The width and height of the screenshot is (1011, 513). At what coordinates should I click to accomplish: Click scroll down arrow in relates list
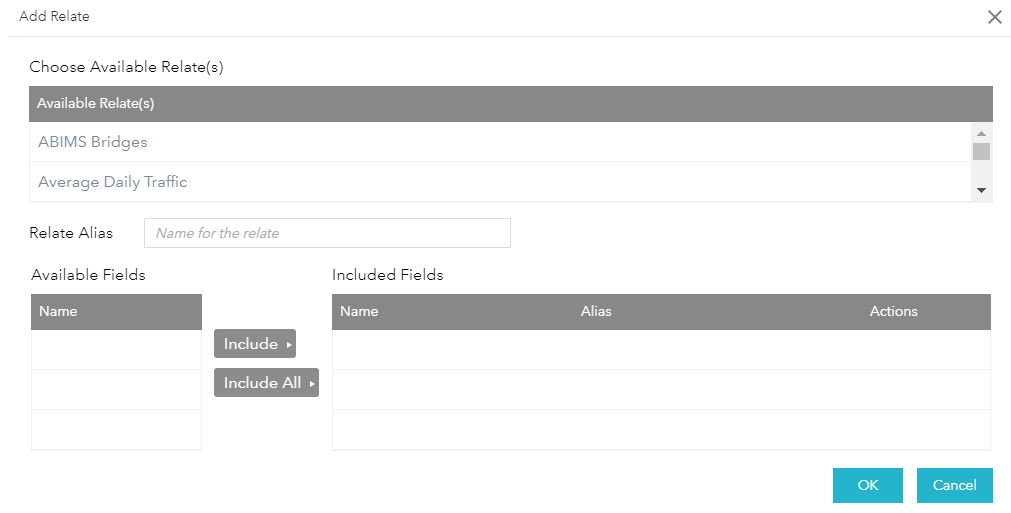click(x=981, y=190)
